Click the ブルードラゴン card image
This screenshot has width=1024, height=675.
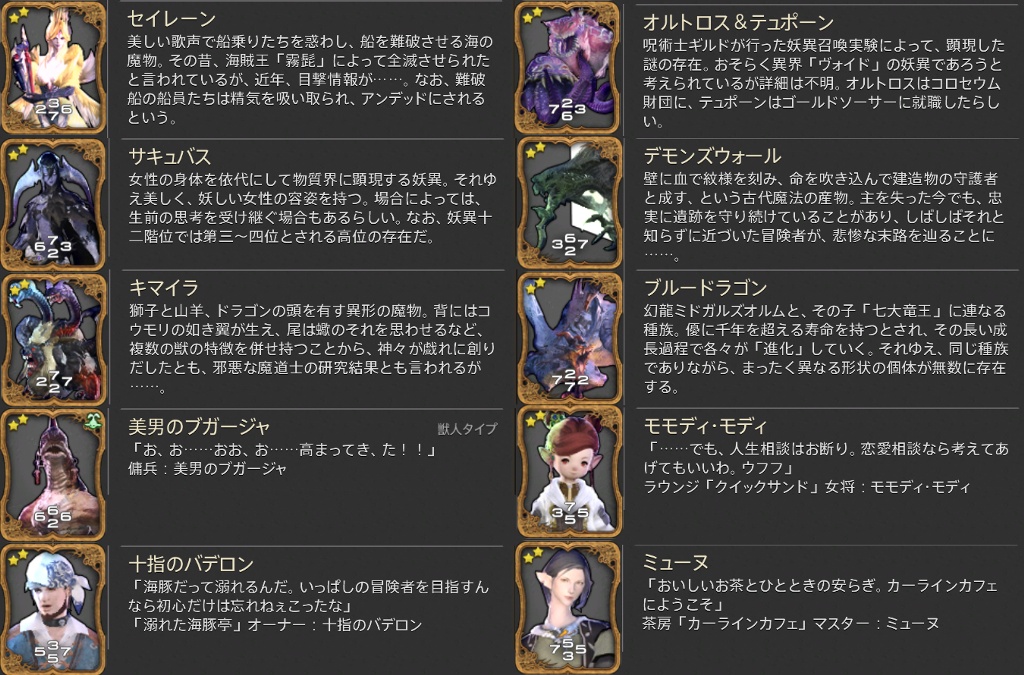(568, 339)
